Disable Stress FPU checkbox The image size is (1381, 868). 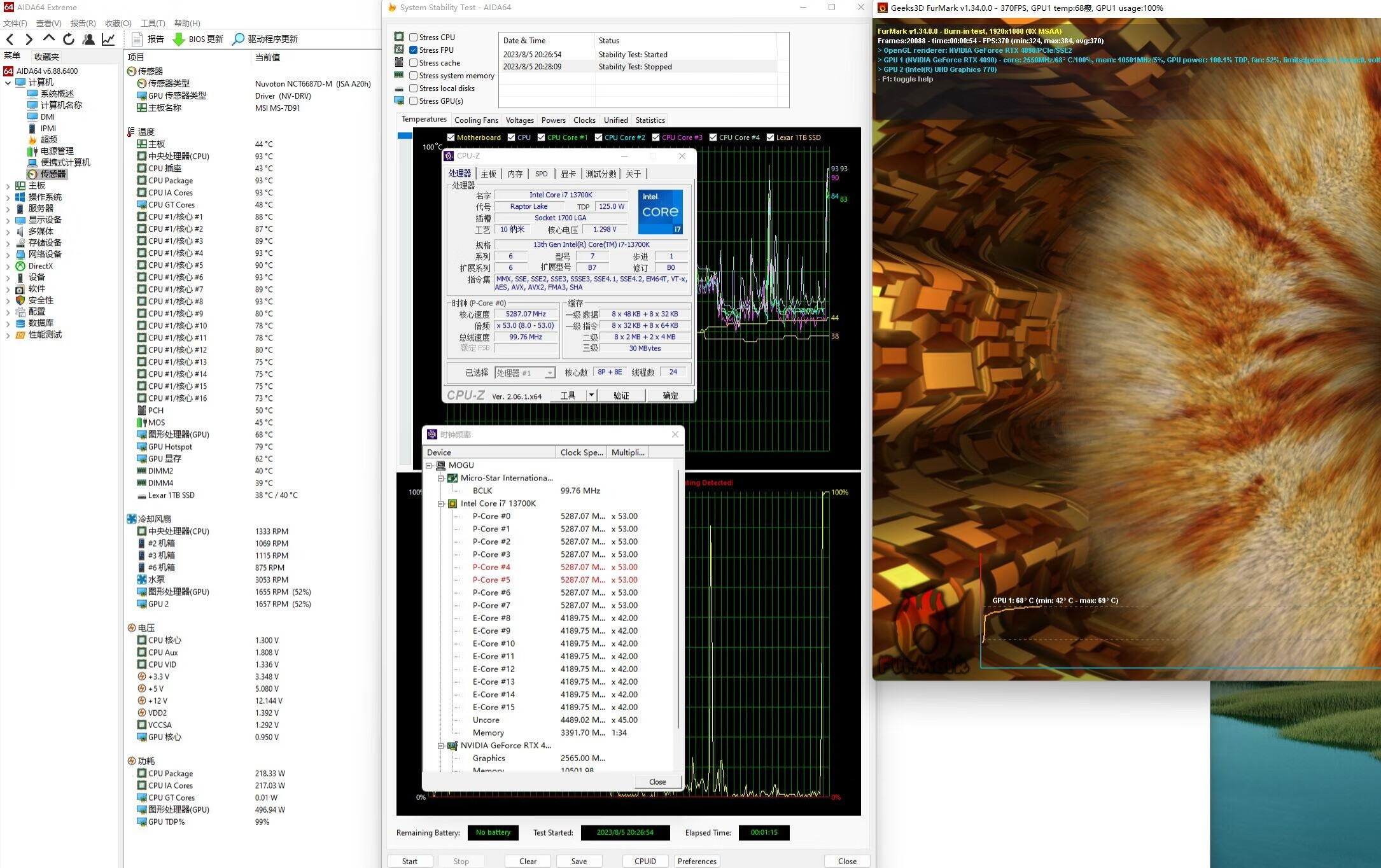coord(414,50)
